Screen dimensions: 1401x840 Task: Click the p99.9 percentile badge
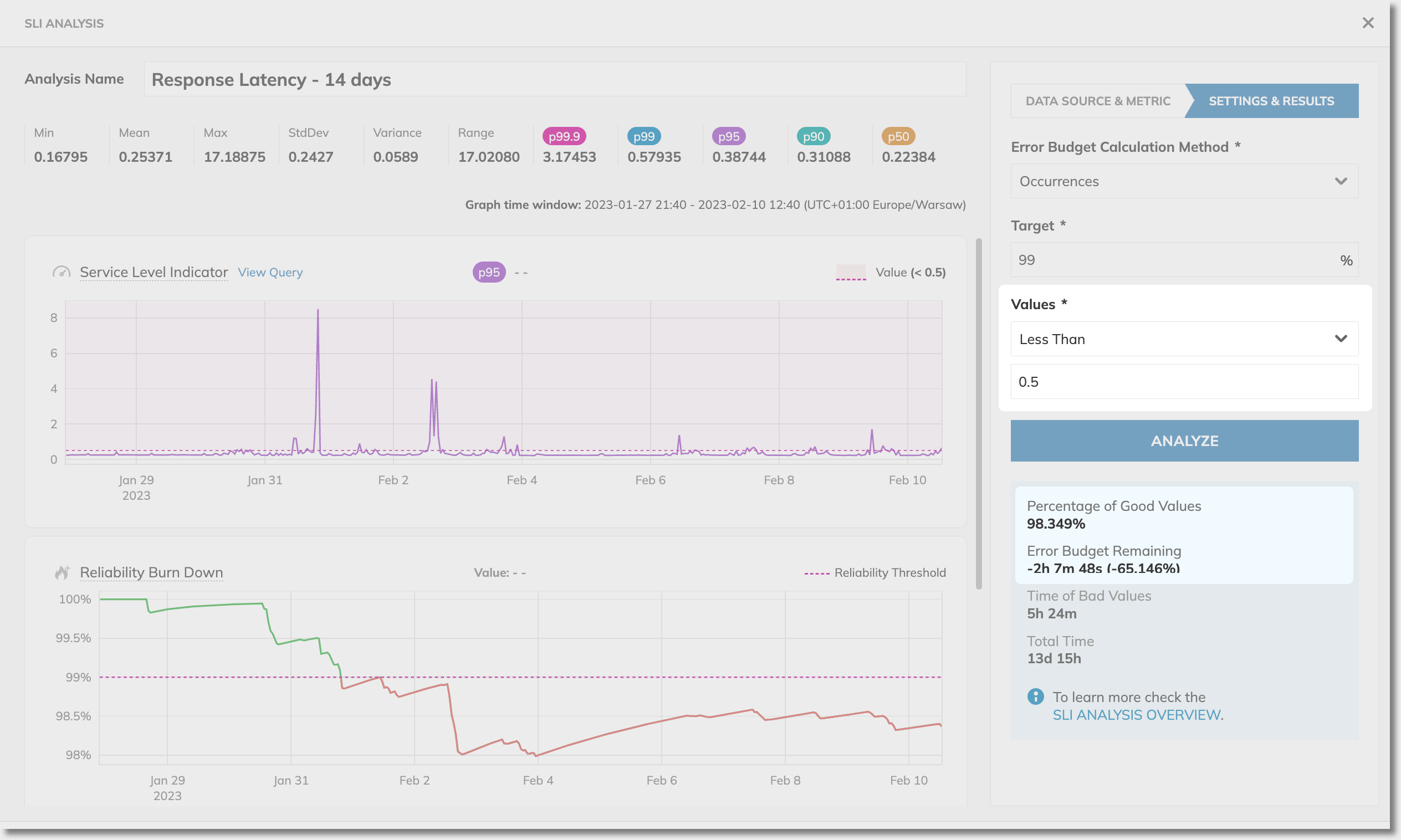564,136
